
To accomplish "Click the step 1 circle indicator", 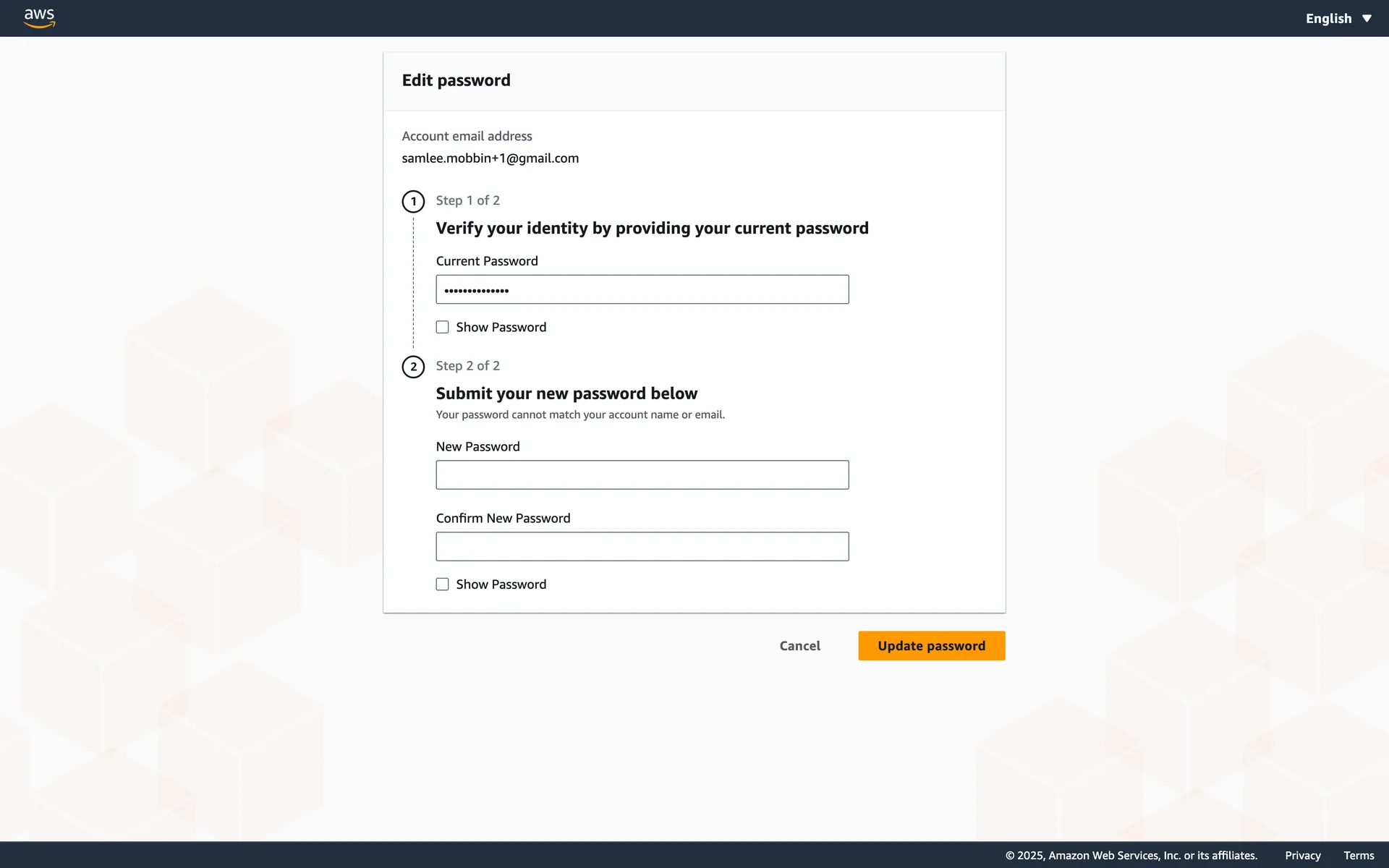I will [x=413, y=201].
